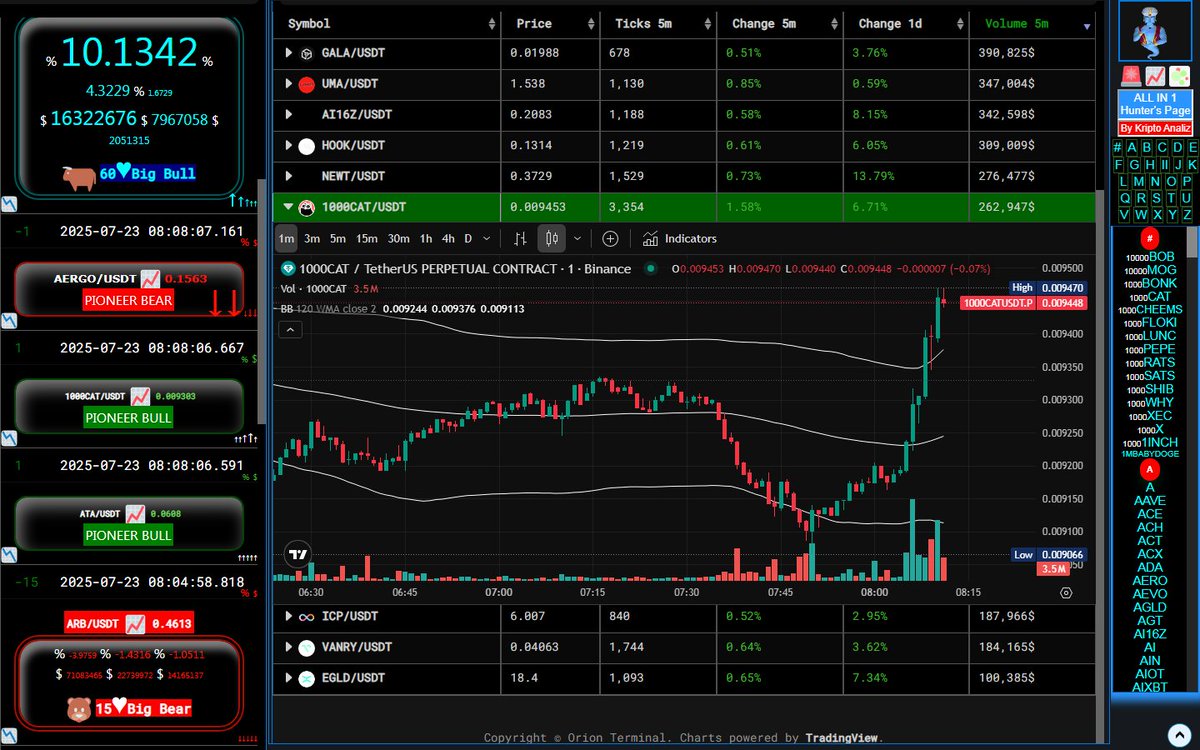
Task: Sort table by Volume 5m column
Action: coord(1033,23)
